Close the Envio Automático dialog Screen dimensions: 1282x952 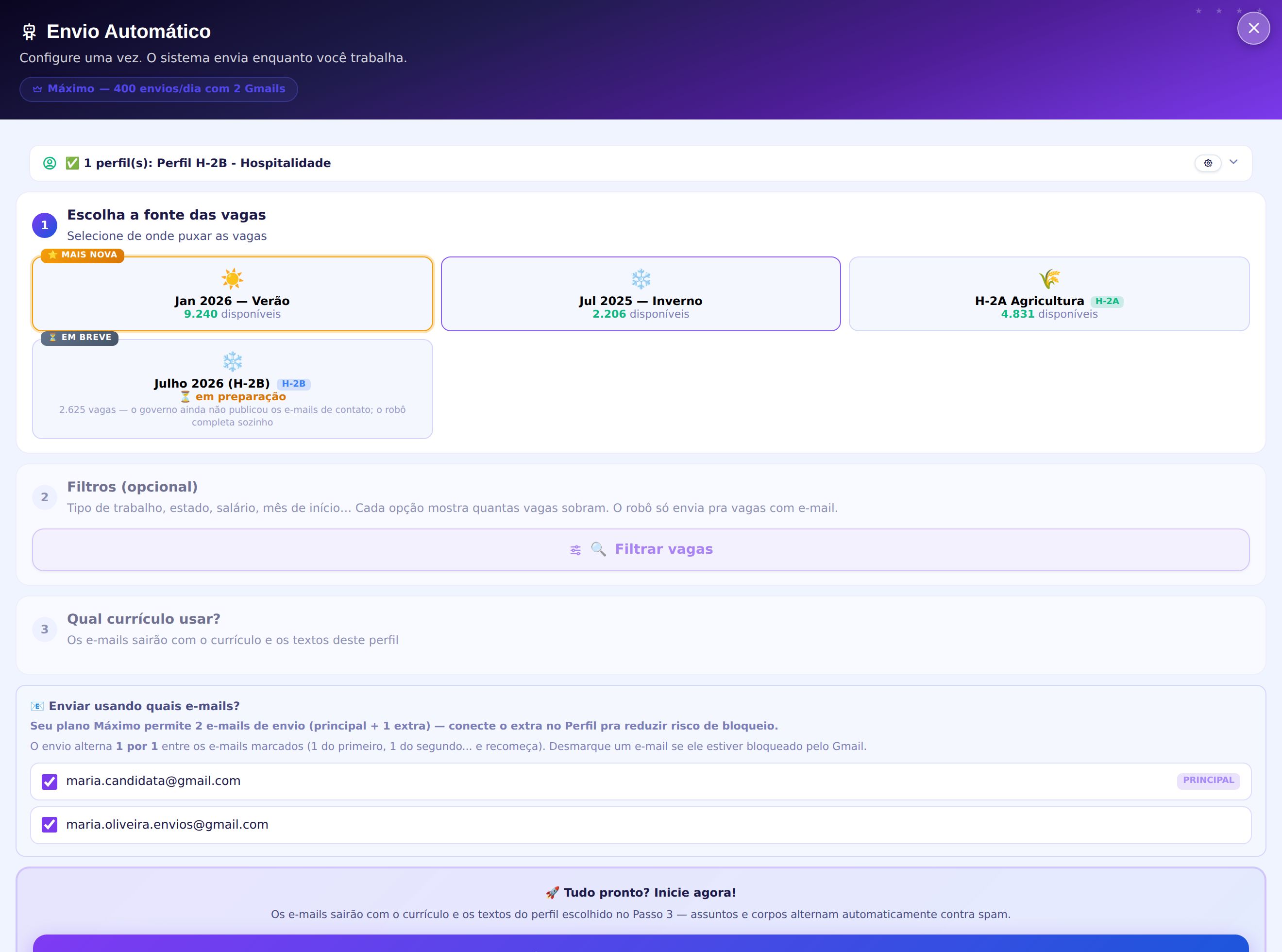pos(1253,28)
